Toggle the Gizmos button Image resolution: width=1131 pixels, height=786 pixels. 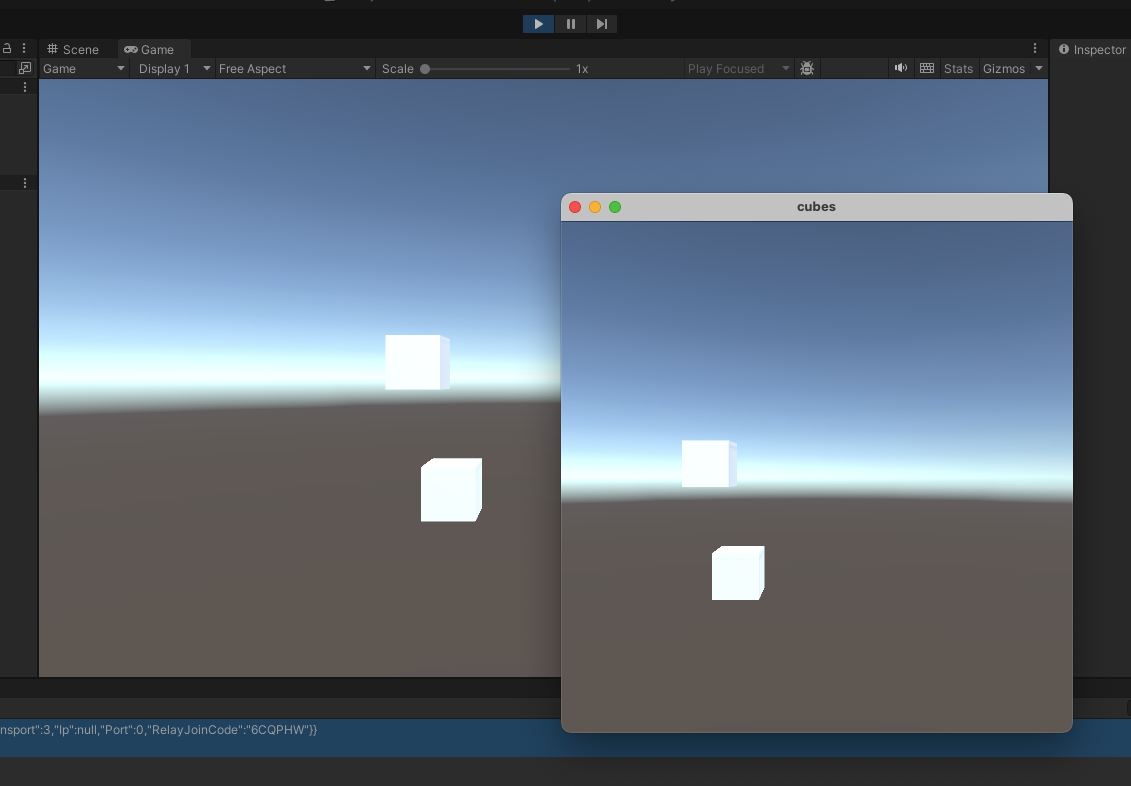pyautogui.click(x=1004, y=69)
